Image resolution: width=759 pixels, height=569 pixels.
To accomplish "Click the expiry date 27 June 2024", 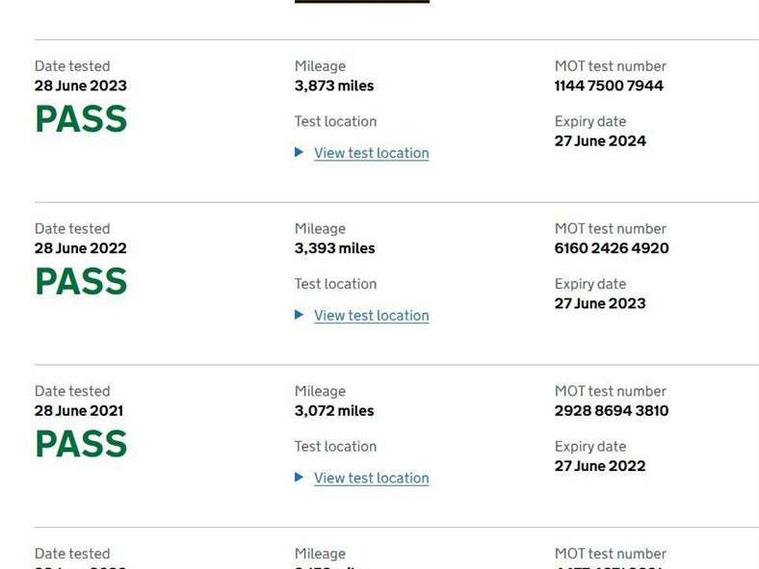I will click(600, 141).
